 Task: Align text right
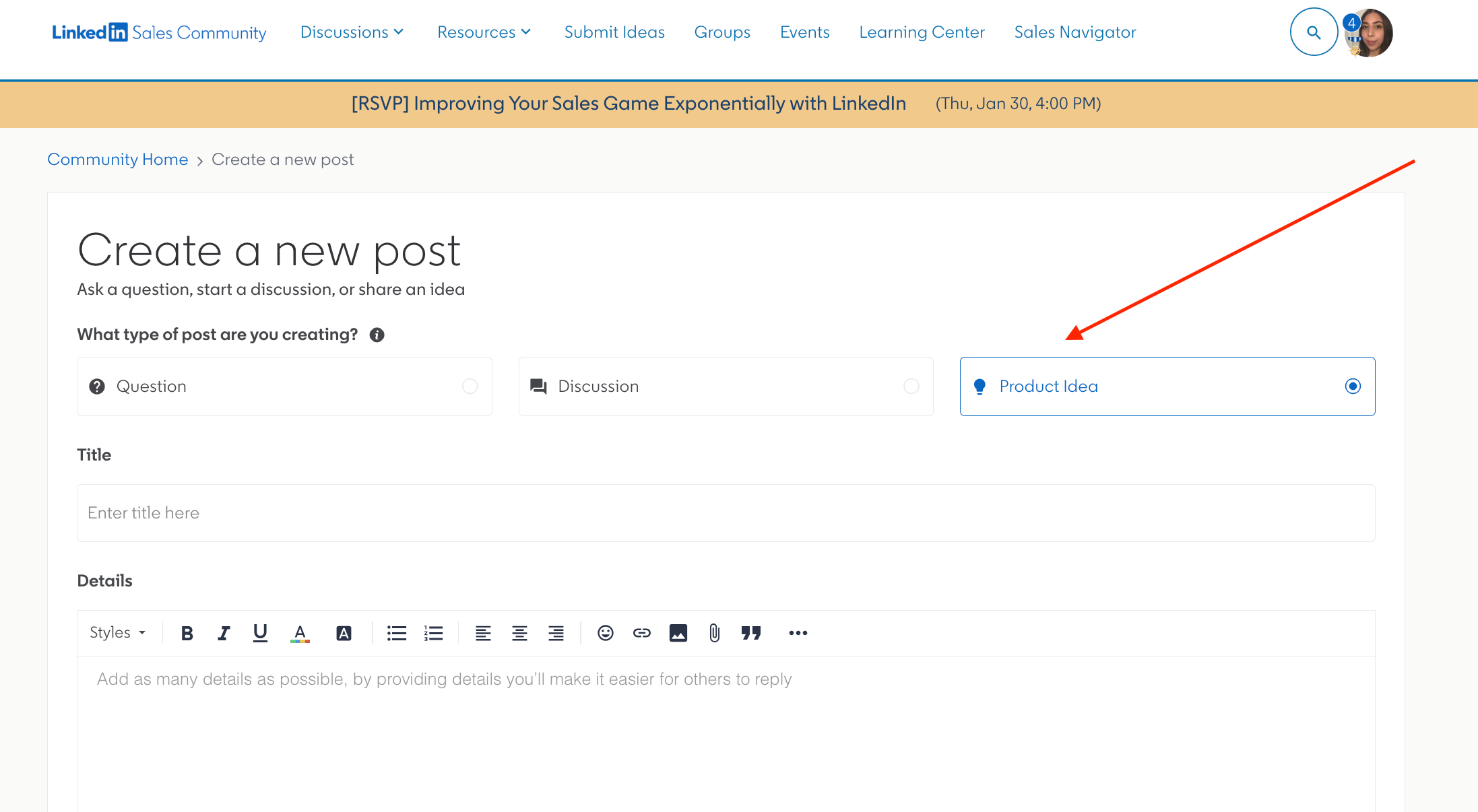pos(556,633)
